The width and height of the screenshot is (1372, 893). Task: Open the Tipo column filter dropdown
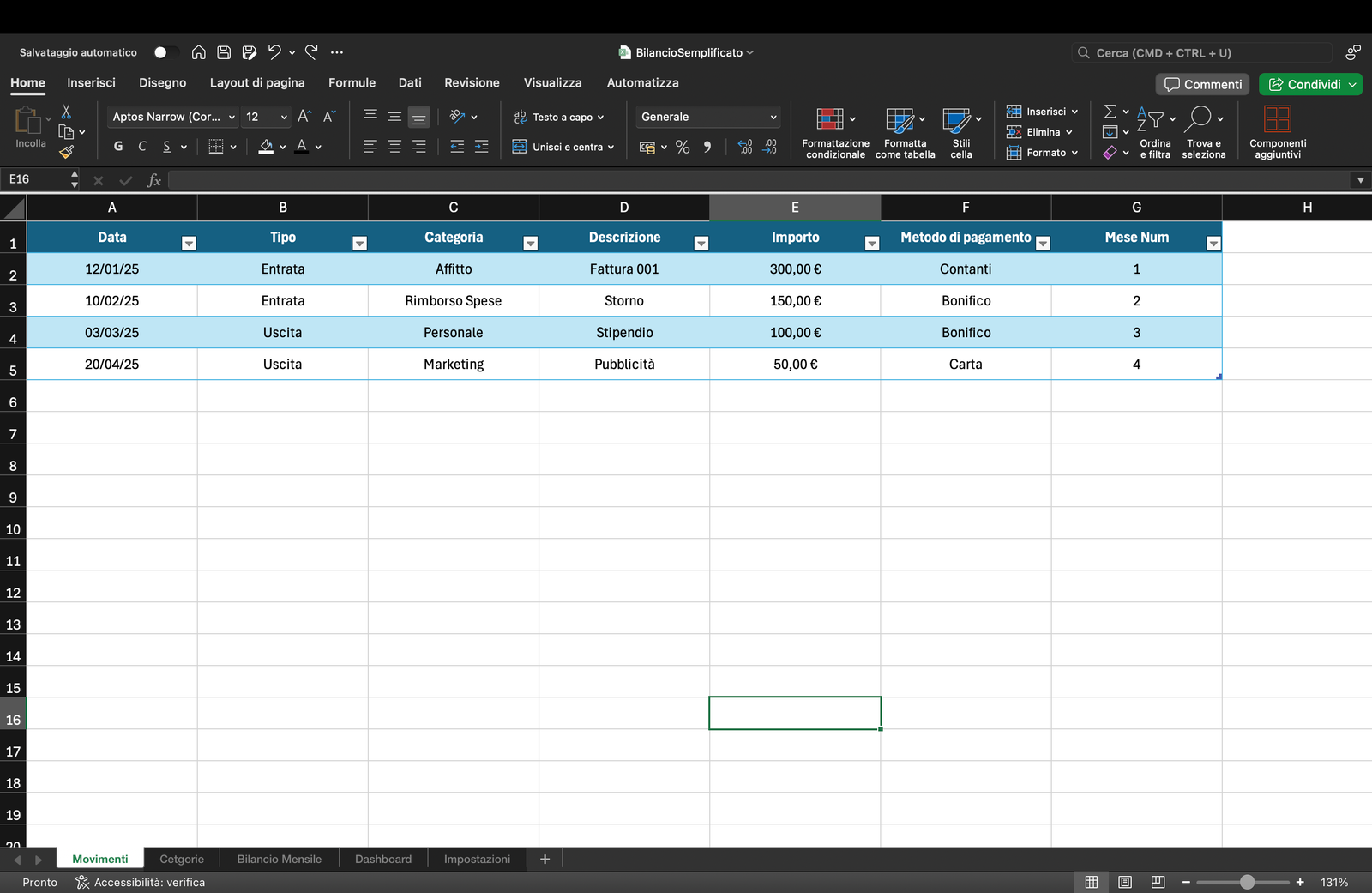click(360, 244)
